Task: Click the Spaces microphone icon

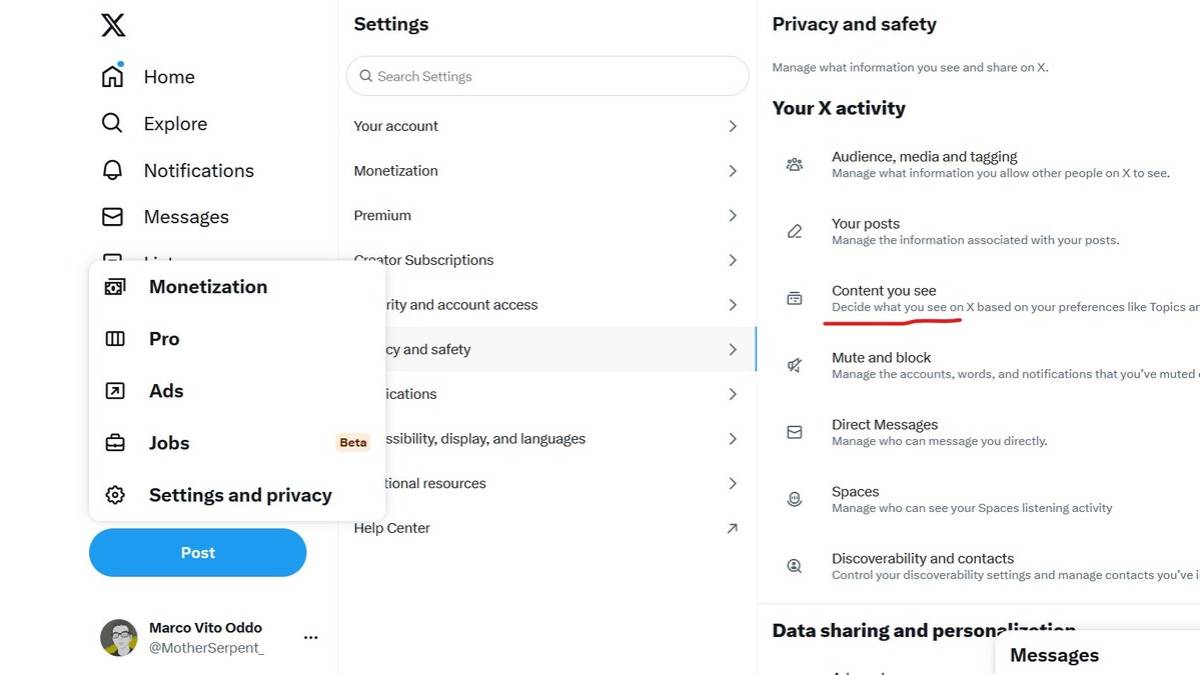Action: click(794, 499)
